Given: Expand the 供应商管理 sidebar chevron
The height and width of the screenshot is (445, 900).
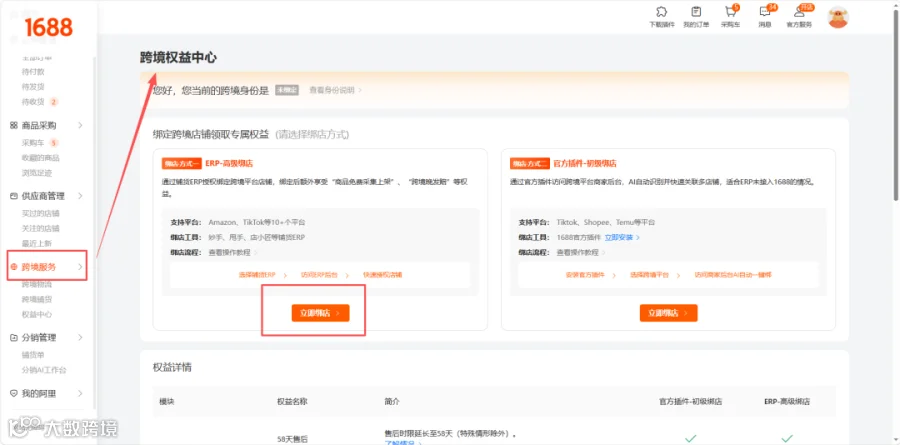Looking at the screenshot, I should (80, 196).
